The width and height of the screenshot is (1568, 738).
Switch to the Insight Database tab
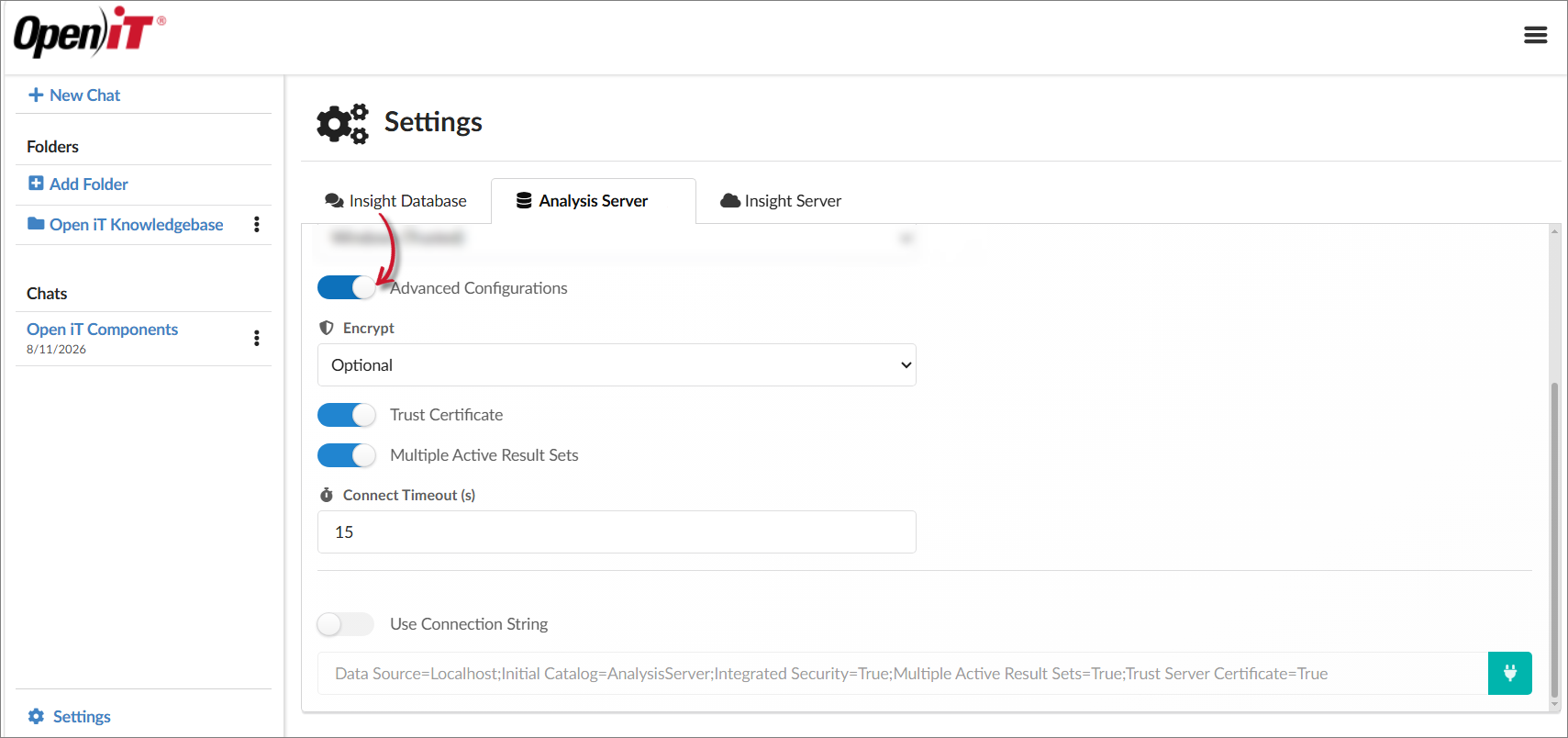(x=395, y=200)
